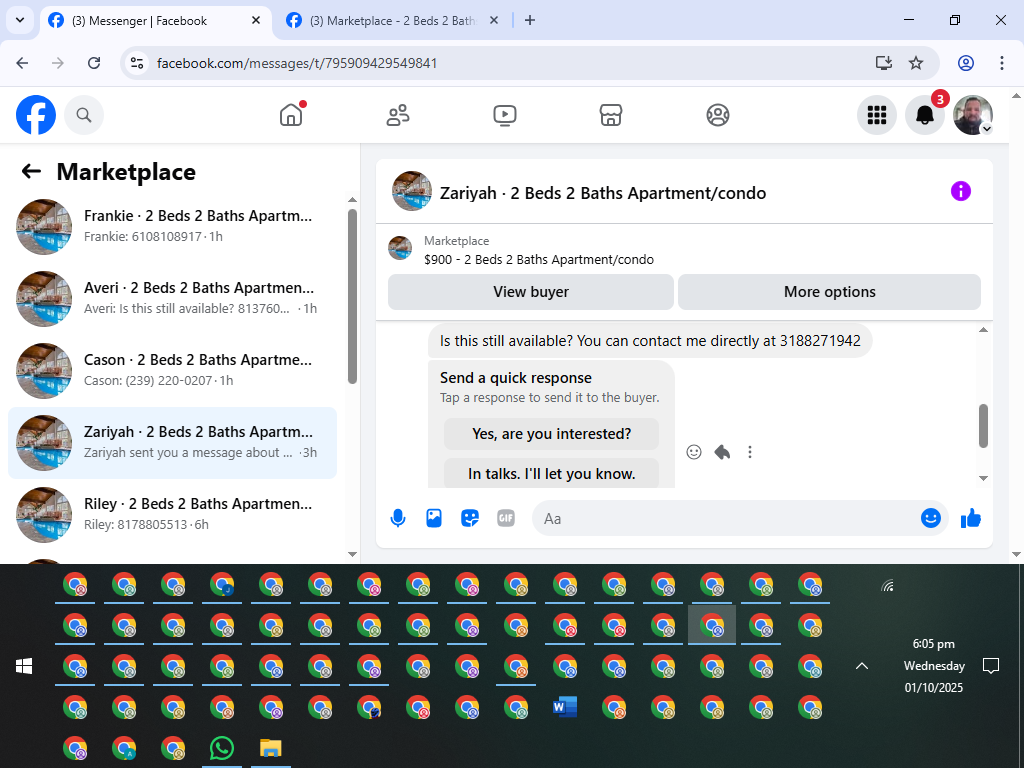
Task: Open WhatsApp from the taskbar
Action: pyautogui.click(x=222, y=748)
